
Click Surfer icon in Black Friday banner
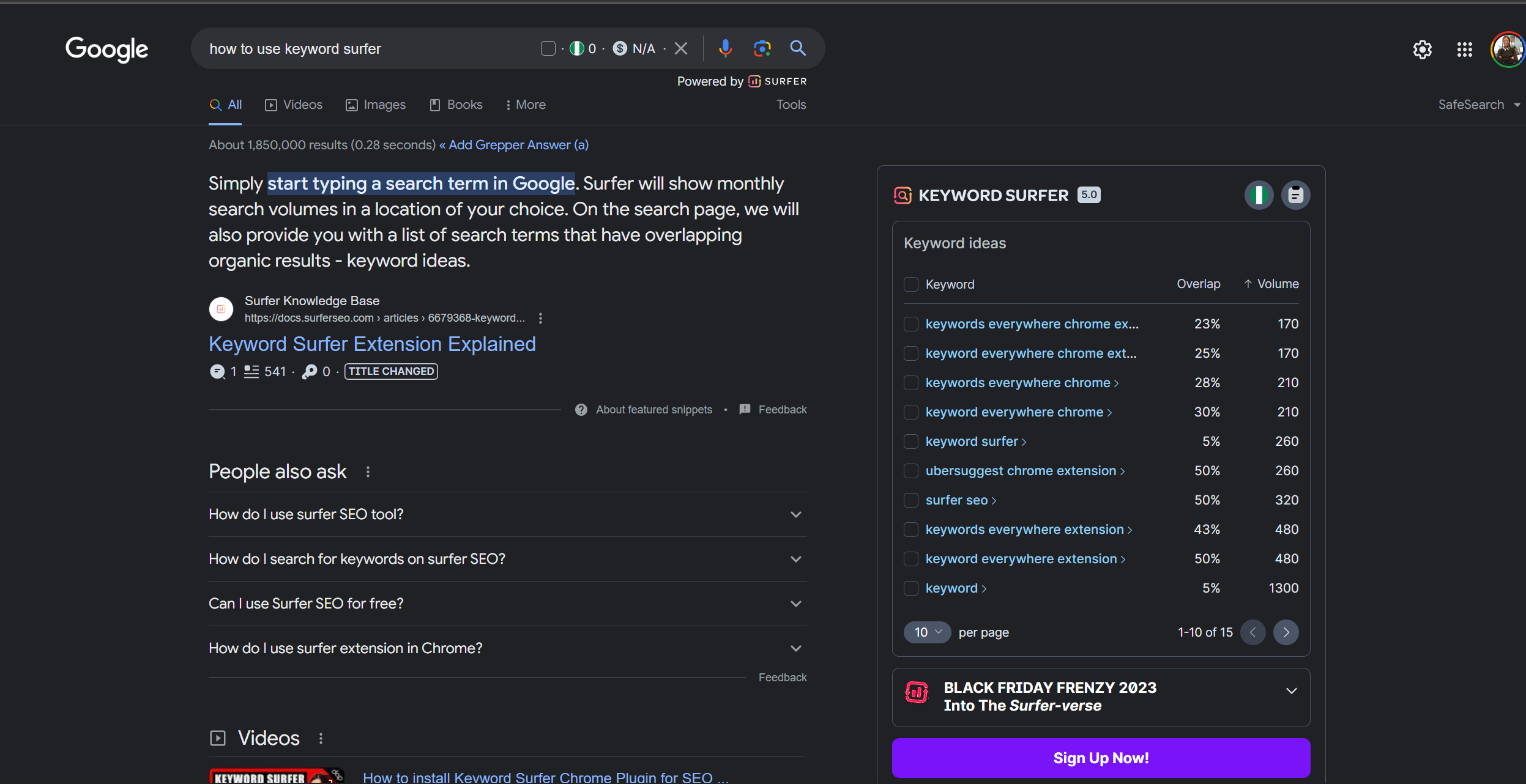917,692
